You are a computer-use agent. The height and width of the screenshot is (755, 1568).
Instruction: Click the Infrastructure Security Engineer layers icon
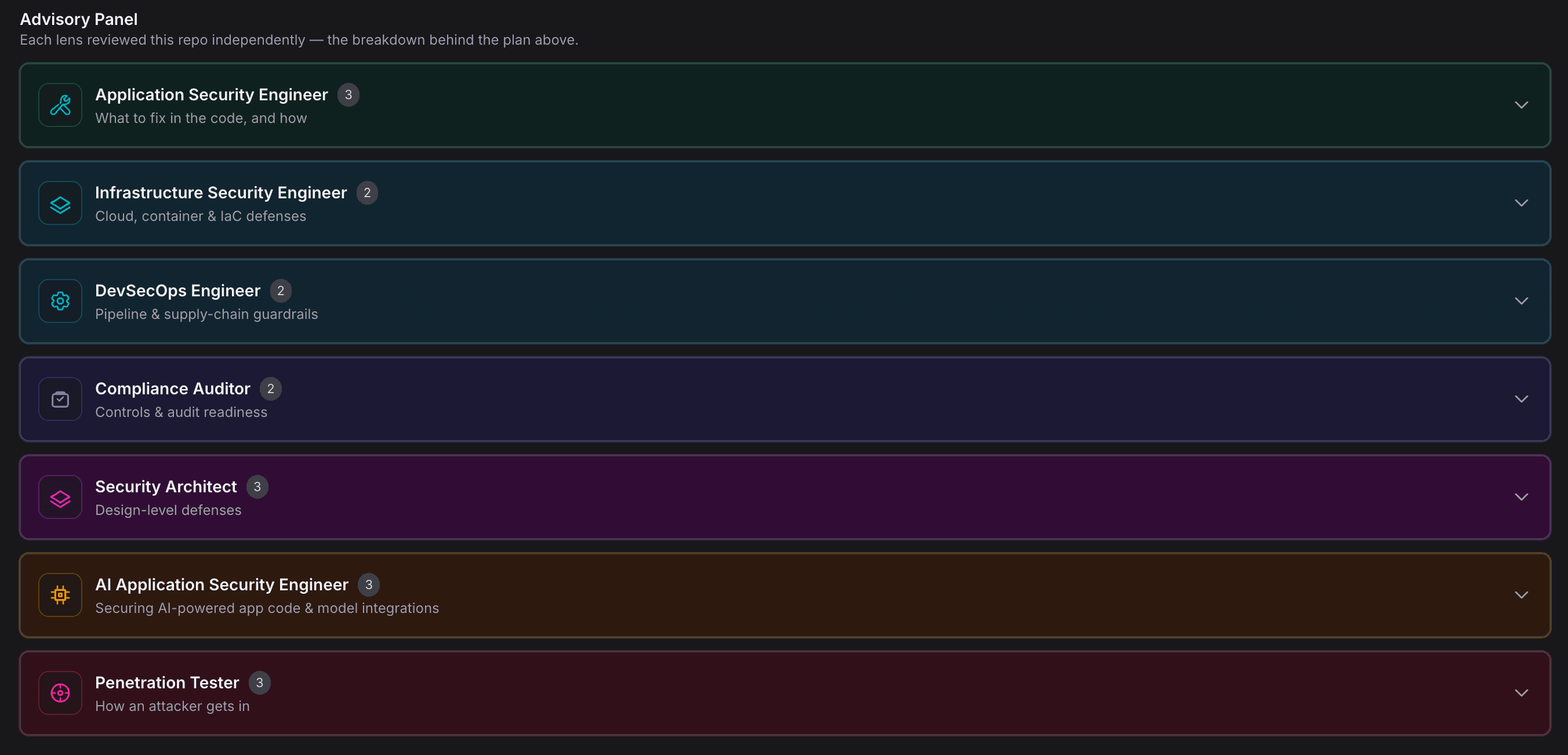click(60, 204)
